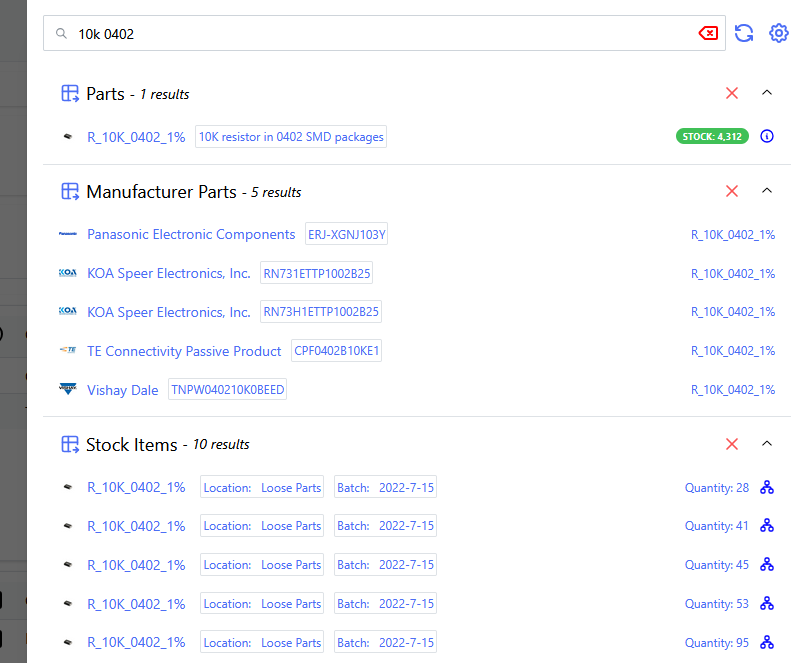
Task: Open search settings with the gear icon
Action: (x=778, y=33)
